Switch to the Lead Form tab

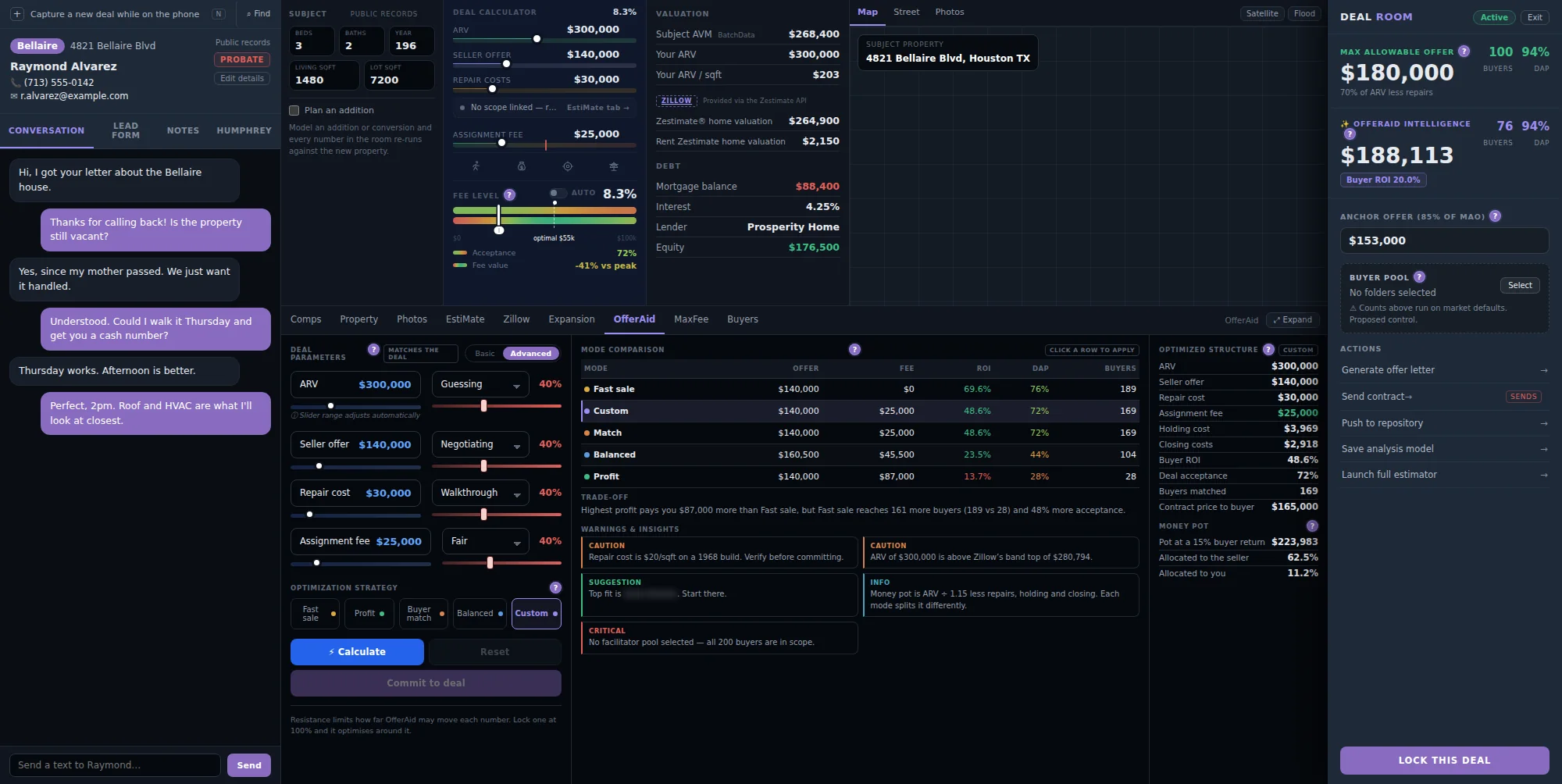(126, 130)
